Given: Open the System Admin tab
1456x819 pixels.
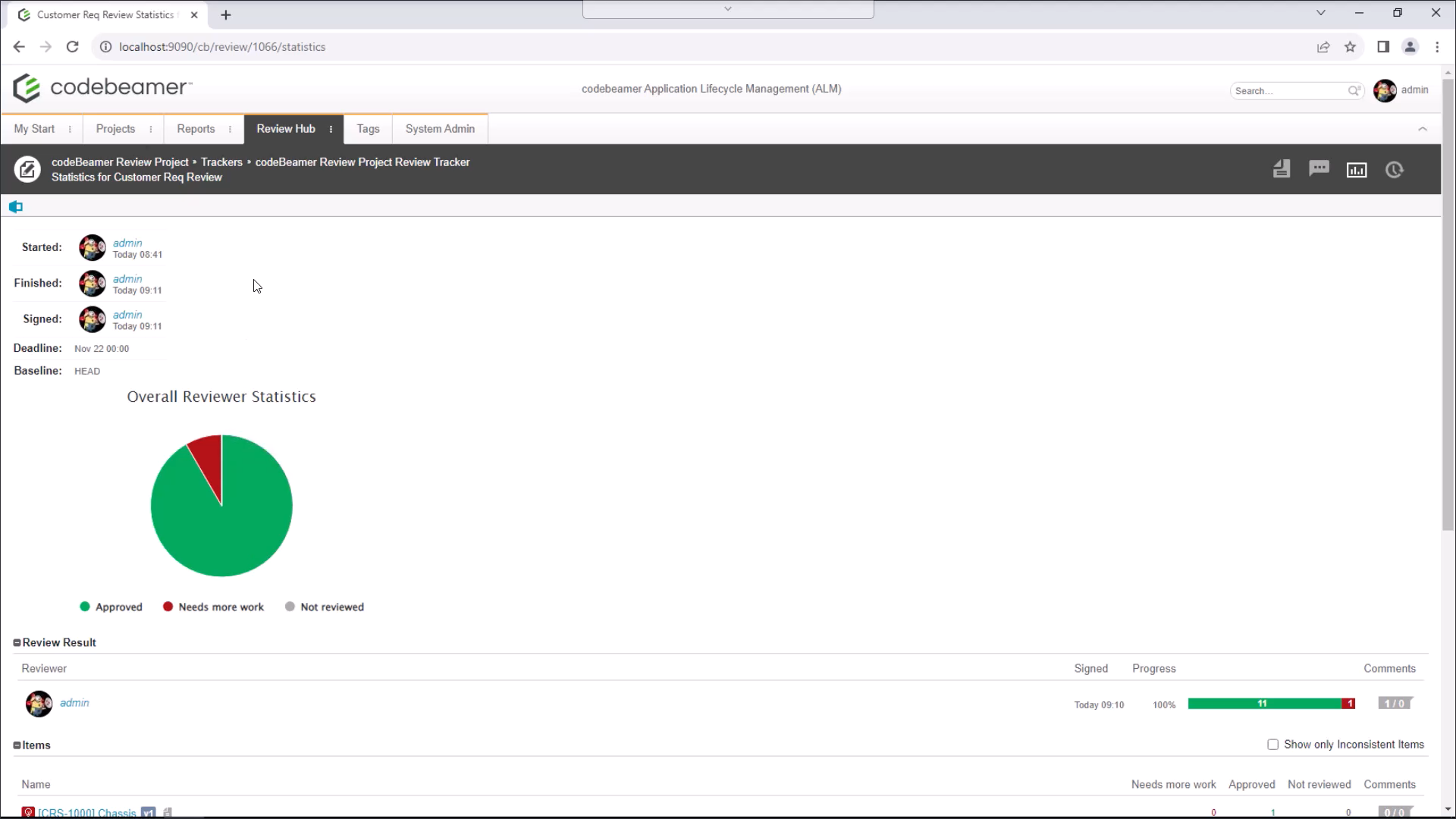Looking at the screenshot, I should pos(440,129).
